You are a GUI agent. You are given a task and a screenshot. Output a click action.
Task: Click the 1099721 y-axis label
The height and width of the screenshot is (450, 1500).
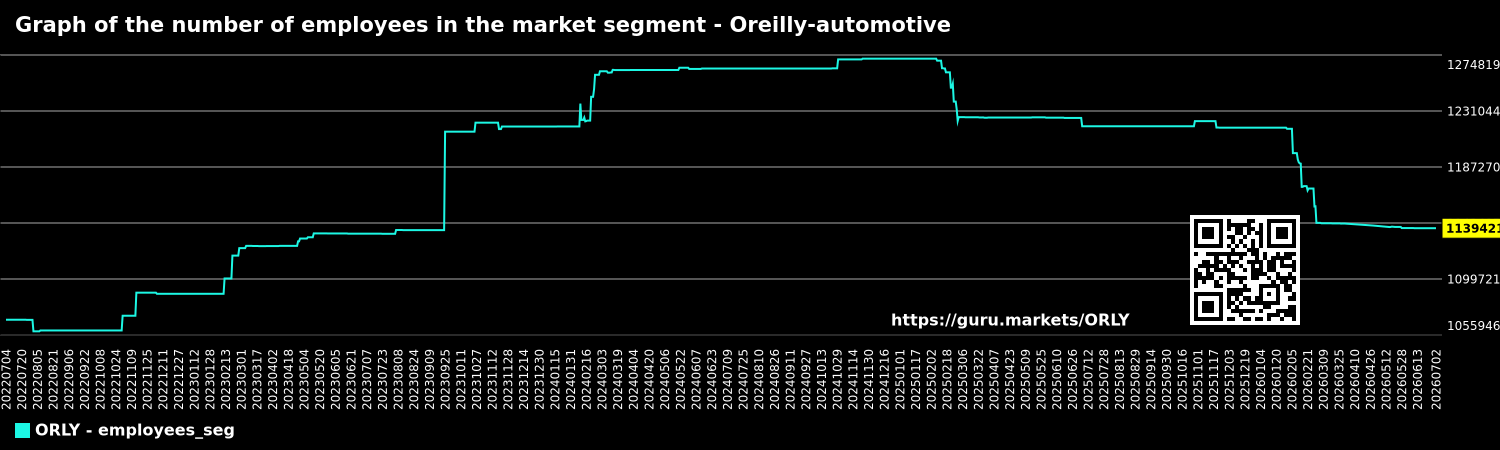click(x=1473, y=279)
